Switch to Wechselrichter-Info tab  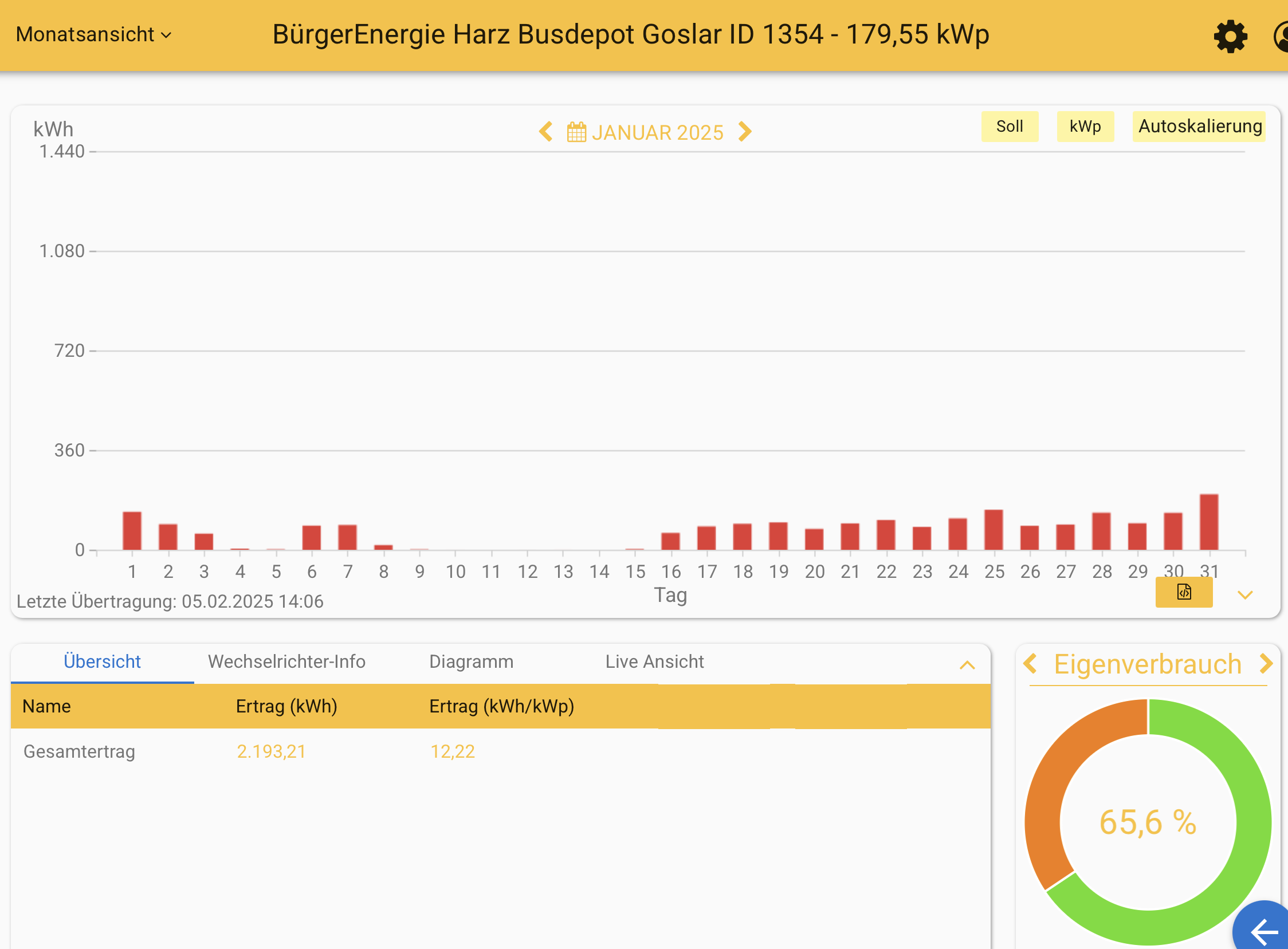coord(286,661)
